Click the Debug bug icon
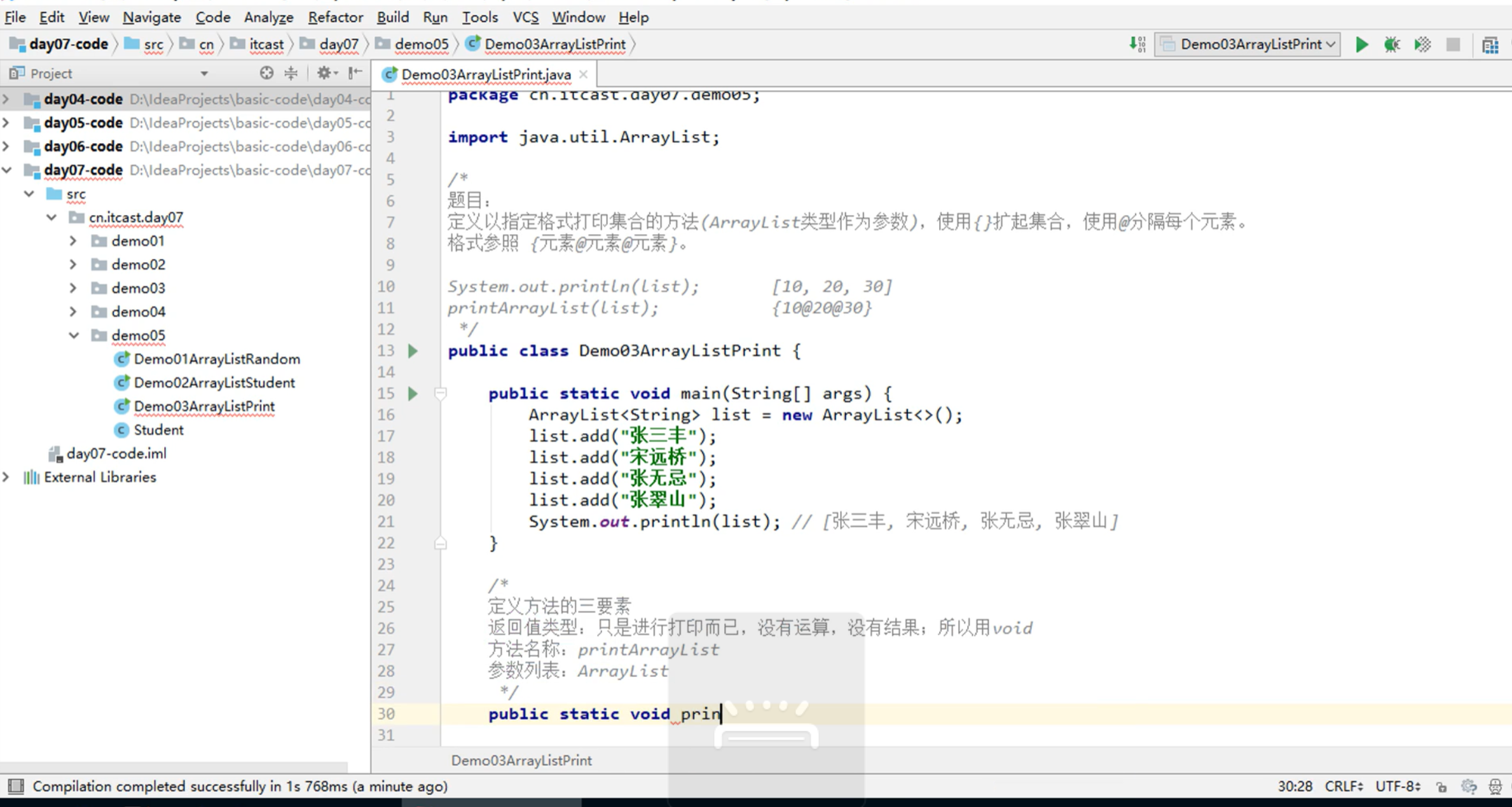 [1392, 45]
